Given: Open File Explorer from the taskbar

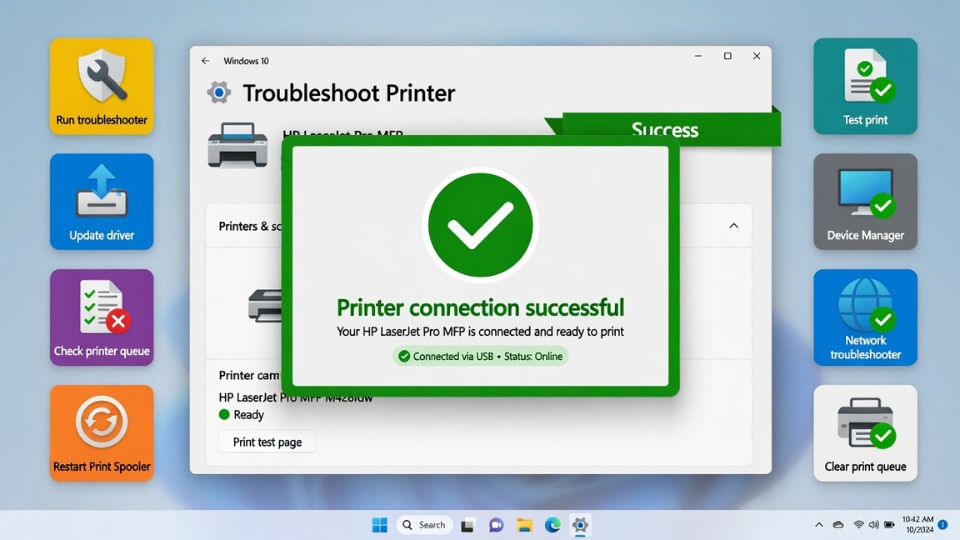Looking at the screenshot, I should tap(524, 525).
